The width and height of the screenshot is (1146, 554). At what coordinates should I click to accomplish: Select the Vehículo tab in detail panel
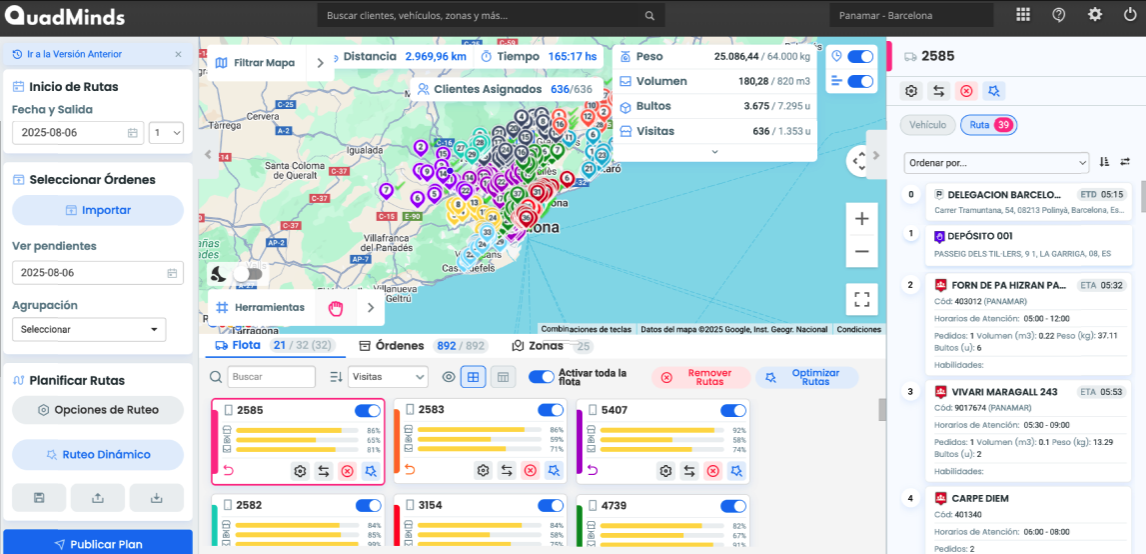click(x=927, y=125)
